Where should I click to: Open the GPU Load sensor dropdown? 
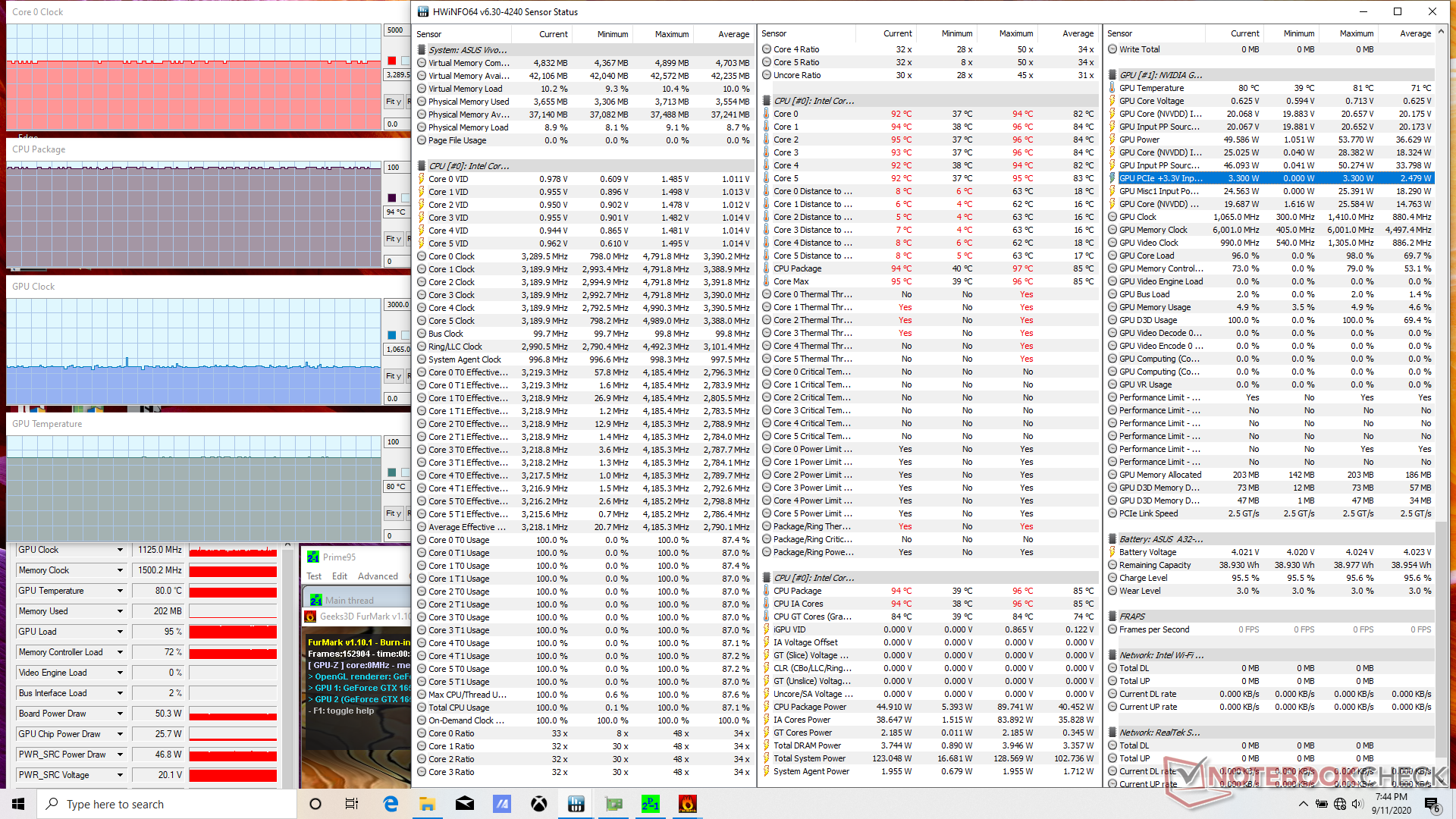(120, 632)
